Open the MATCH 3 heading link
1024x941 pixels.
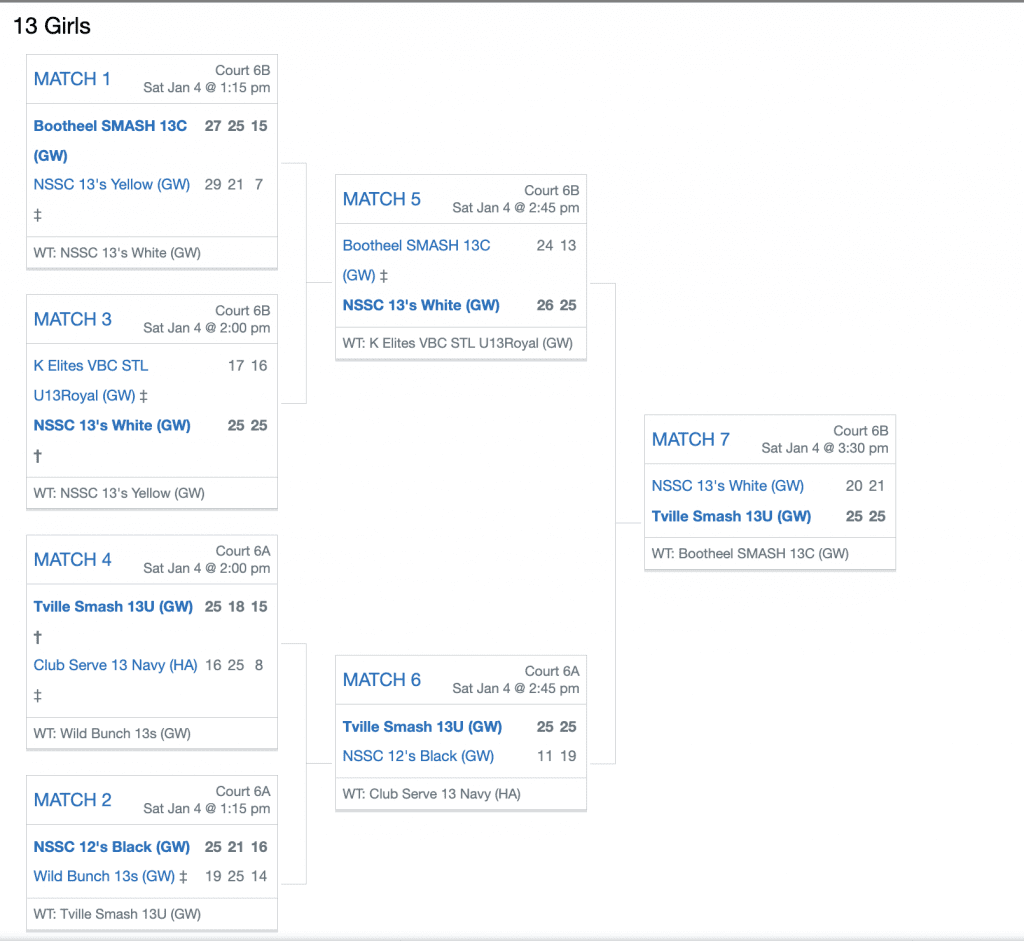[x=72, y=319]
